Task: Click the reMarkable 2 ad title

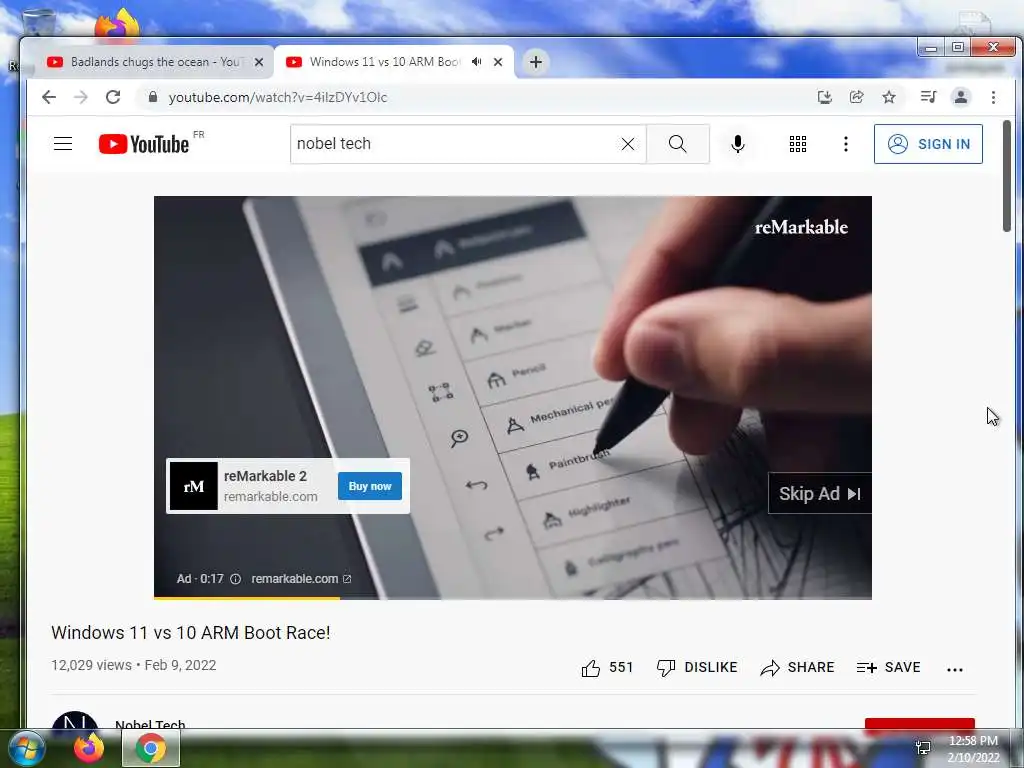Action: pos(265,476)
